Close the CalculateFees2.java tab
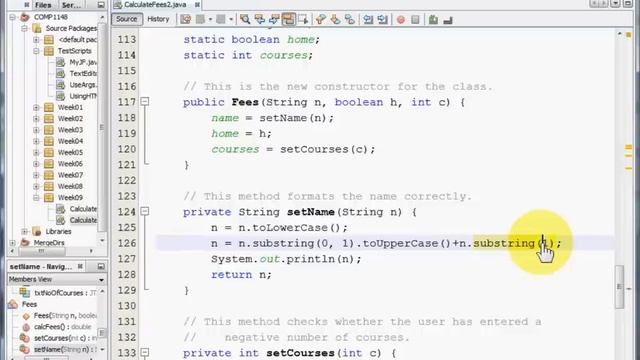This screenshot has height=360, width=640. pos(198,4)
